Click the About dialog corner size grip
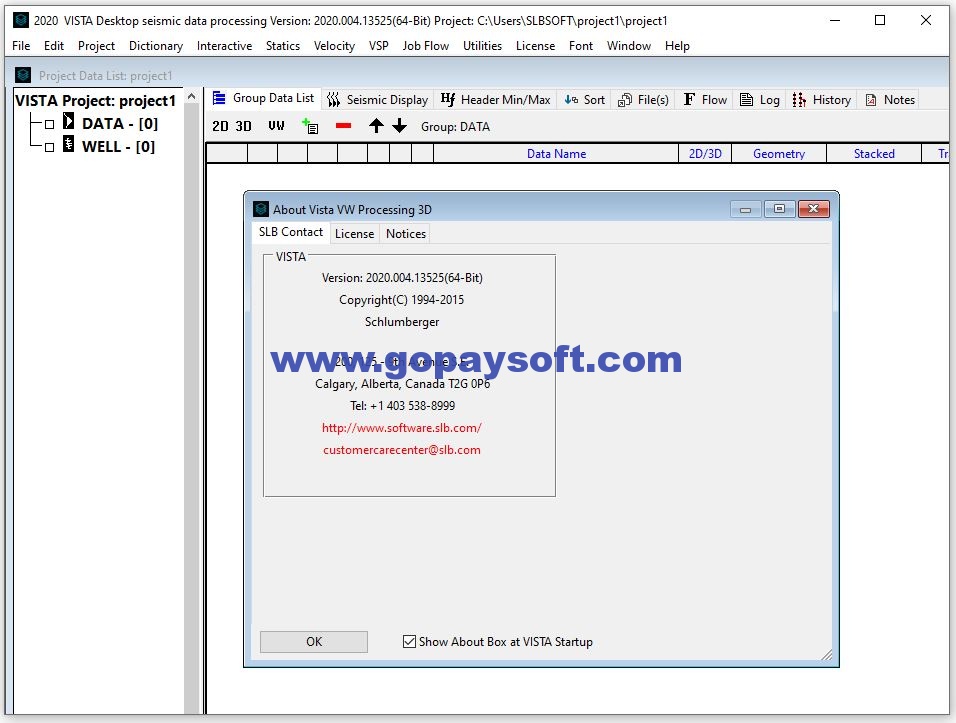The height and width of the screenshot is (723, 956). tap(827, 655)
